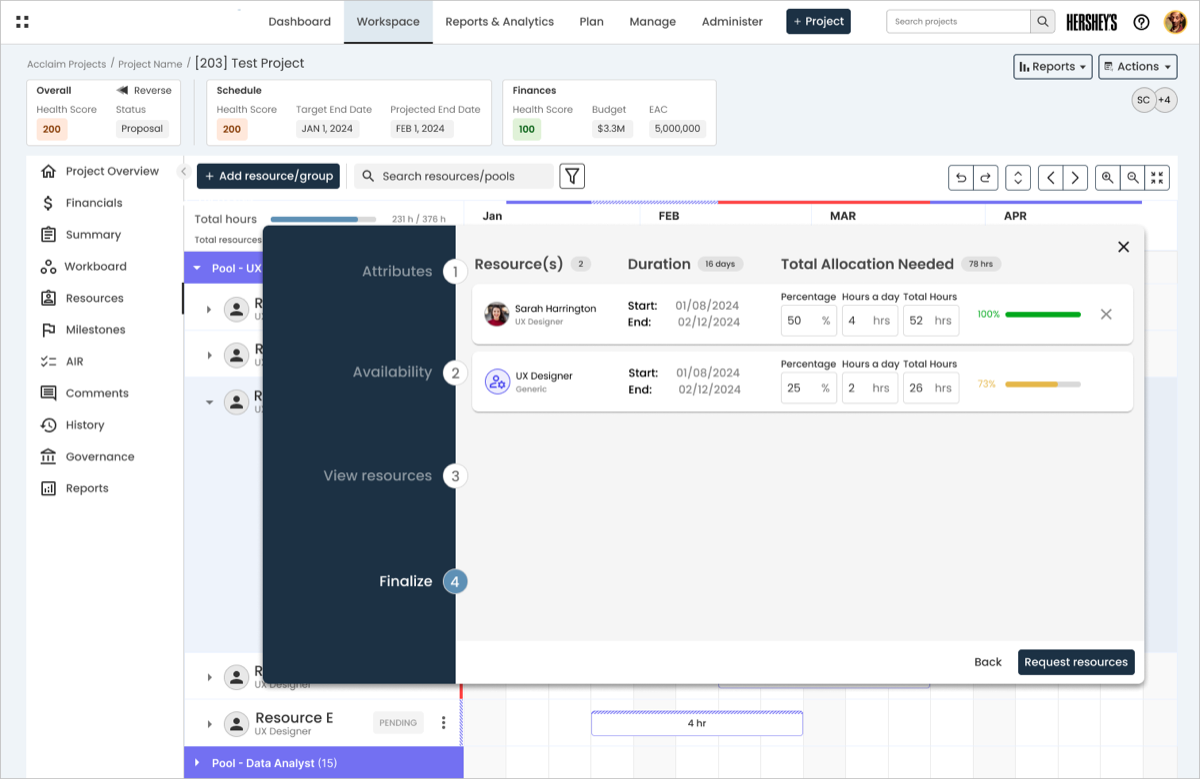Open the Reports dropdown button
The image size is (1200, 779).
[1053, 67]
